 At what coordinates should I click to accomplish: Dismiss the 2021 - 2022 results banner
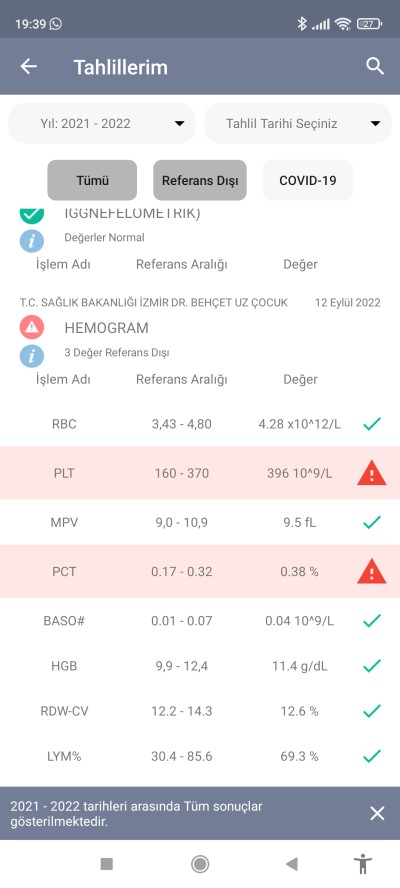pos(377,814)
